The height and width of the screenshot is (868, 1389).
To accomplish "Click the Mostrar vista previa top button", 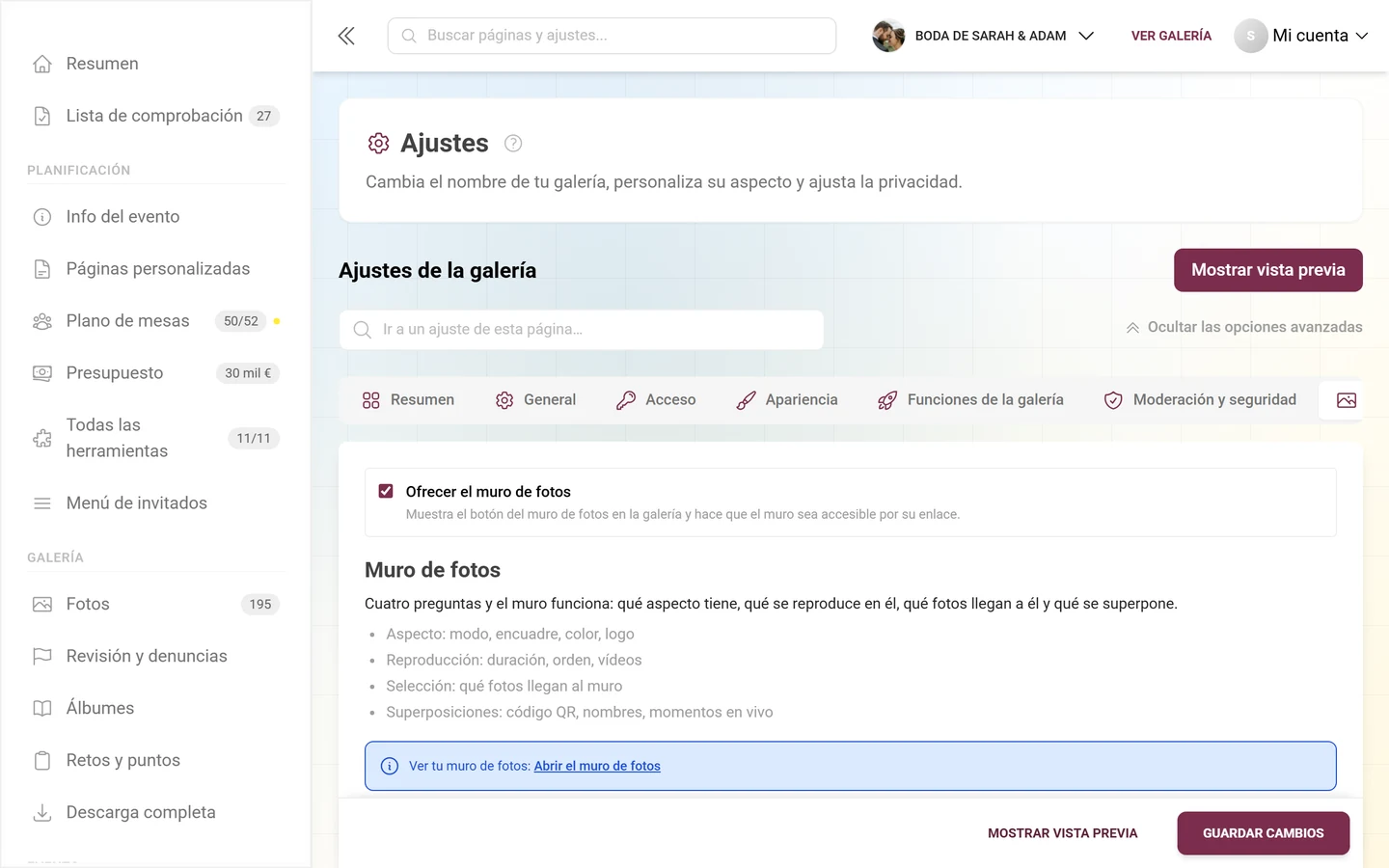I will point(1268,270).
